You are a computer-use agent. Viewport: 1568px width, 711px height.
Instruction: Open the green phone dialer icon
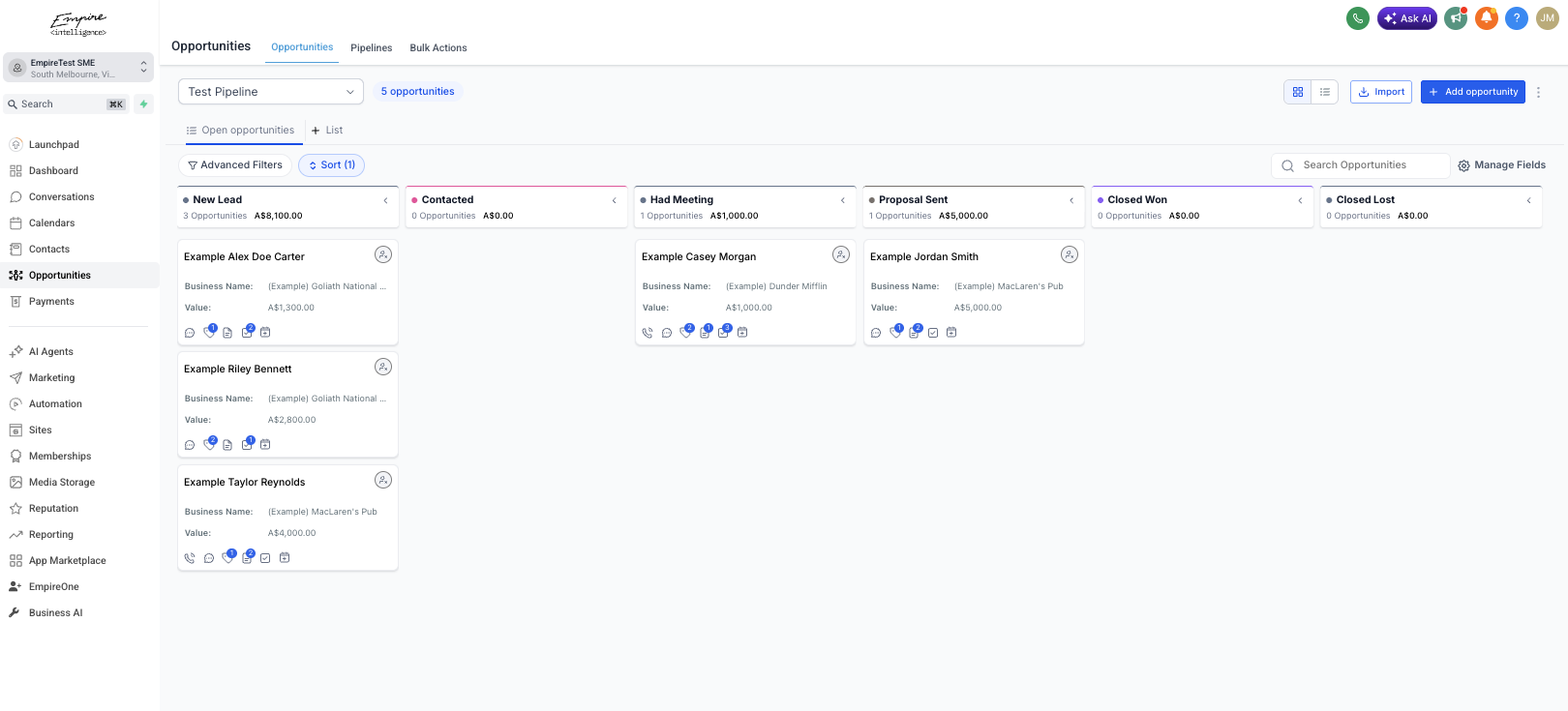pyautogui.click(x=1358, y=18)
